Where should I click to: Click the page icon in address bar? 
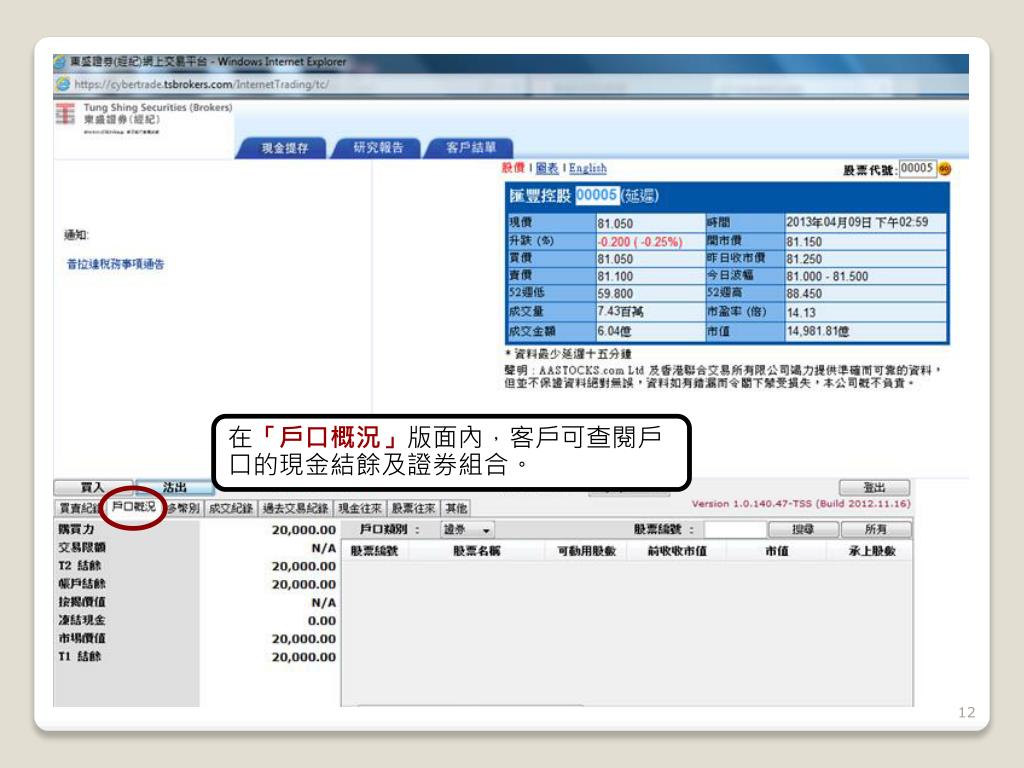point(63,84)
